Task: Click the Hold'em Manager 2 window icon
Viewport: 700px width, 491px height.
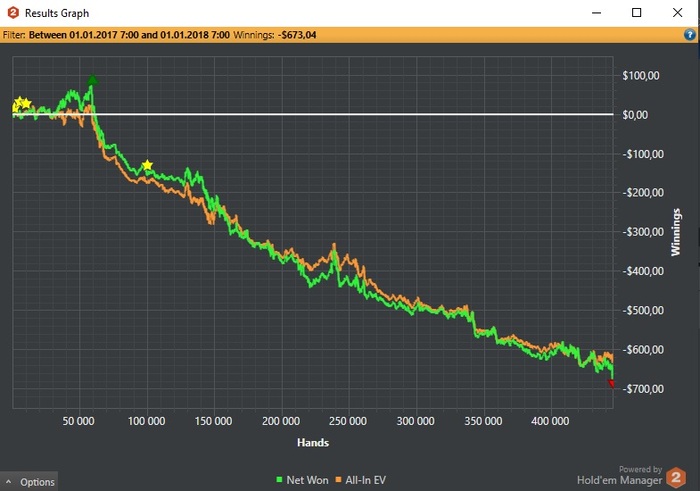Action: point(13,12)
